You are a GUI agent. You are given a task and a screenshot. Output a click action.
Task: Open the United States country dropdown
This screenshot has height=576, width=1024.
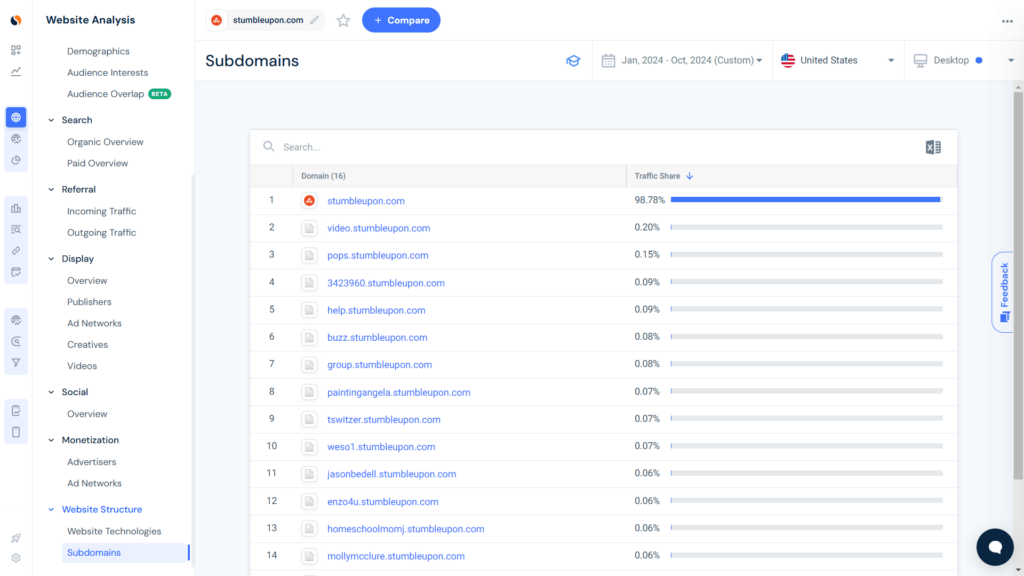[838, 61]
